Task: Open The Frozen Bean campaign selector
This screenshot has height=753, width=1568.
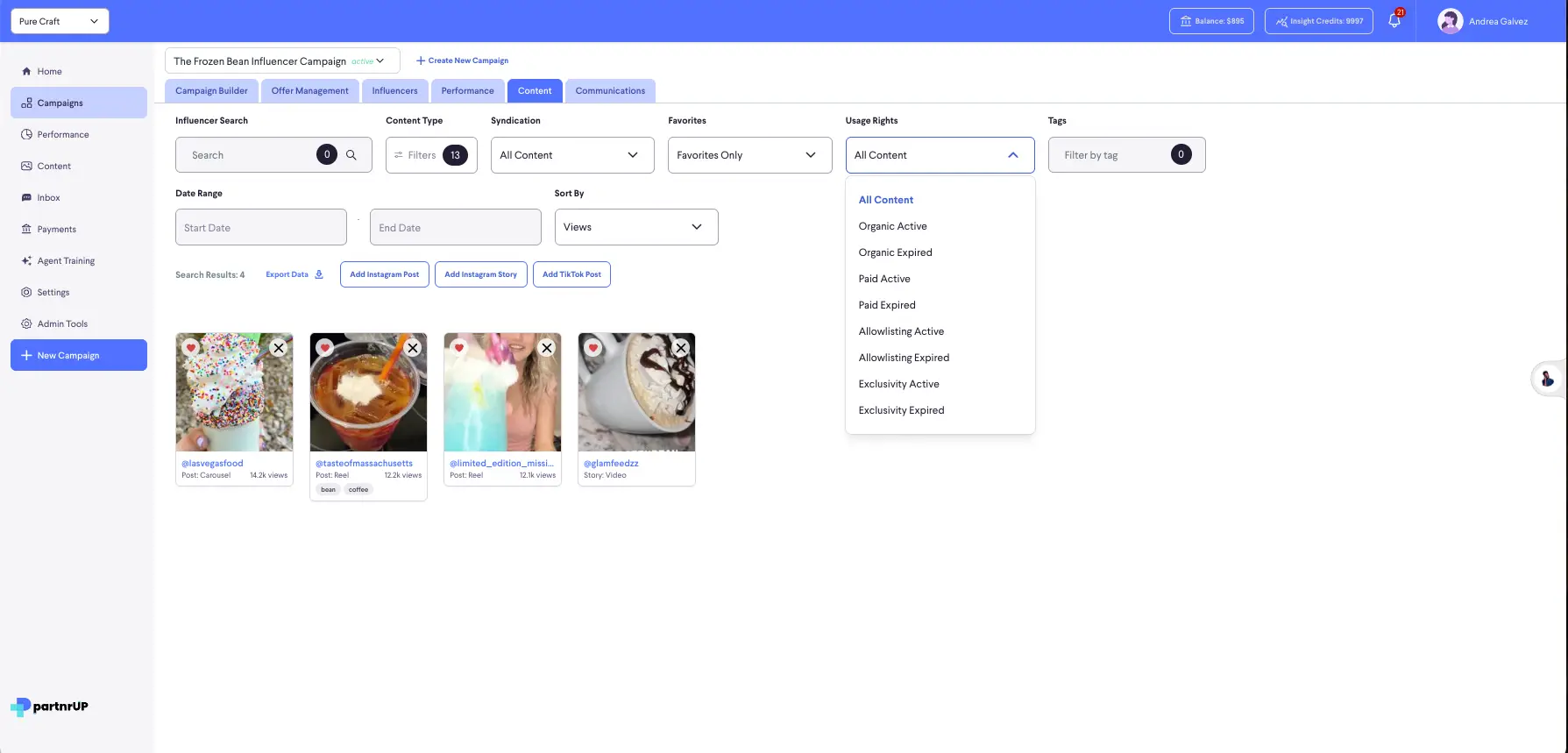Action: (282, 60)
